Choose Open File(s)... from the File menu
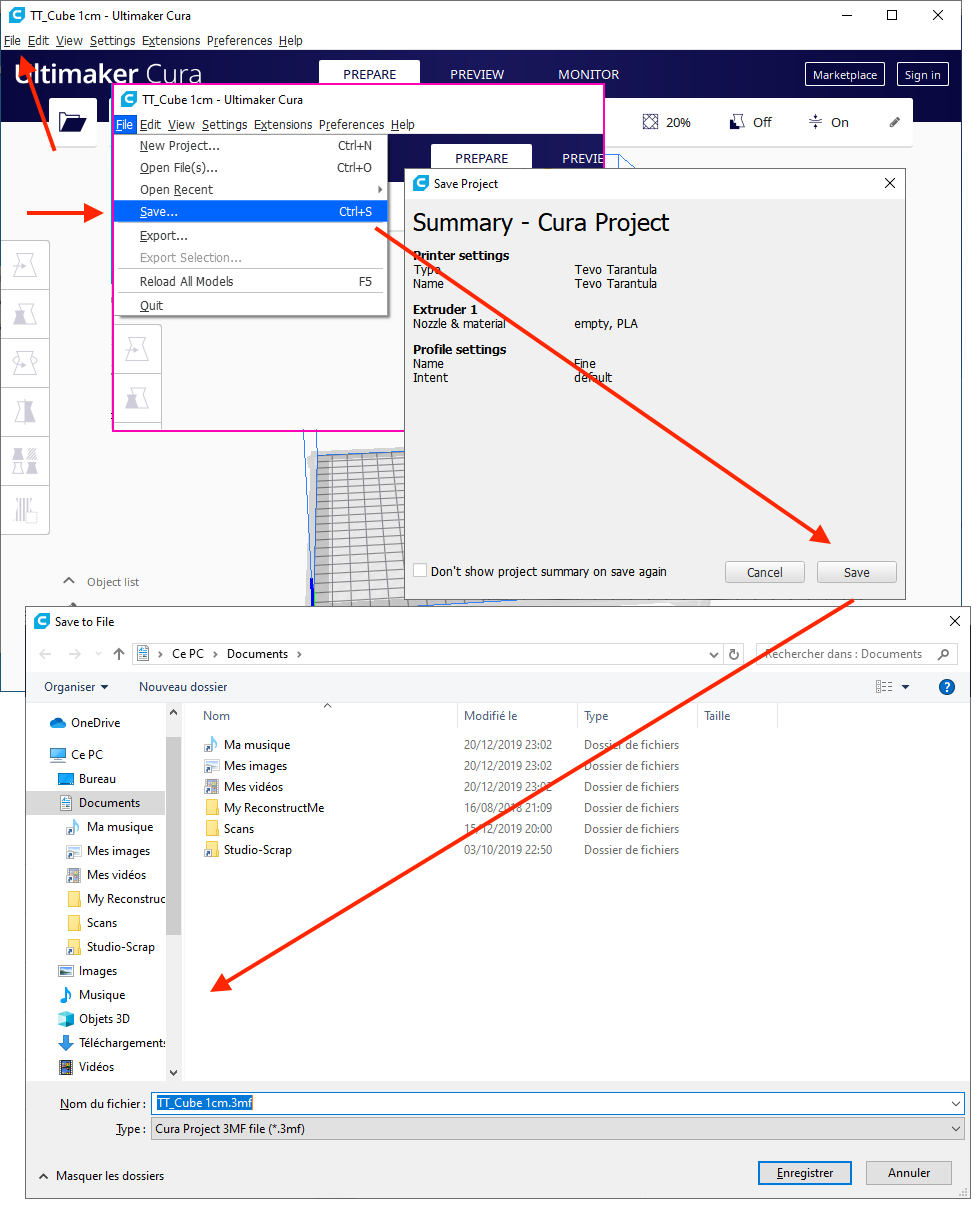This screenshot has width=977, height=1206. coord(249,168)
